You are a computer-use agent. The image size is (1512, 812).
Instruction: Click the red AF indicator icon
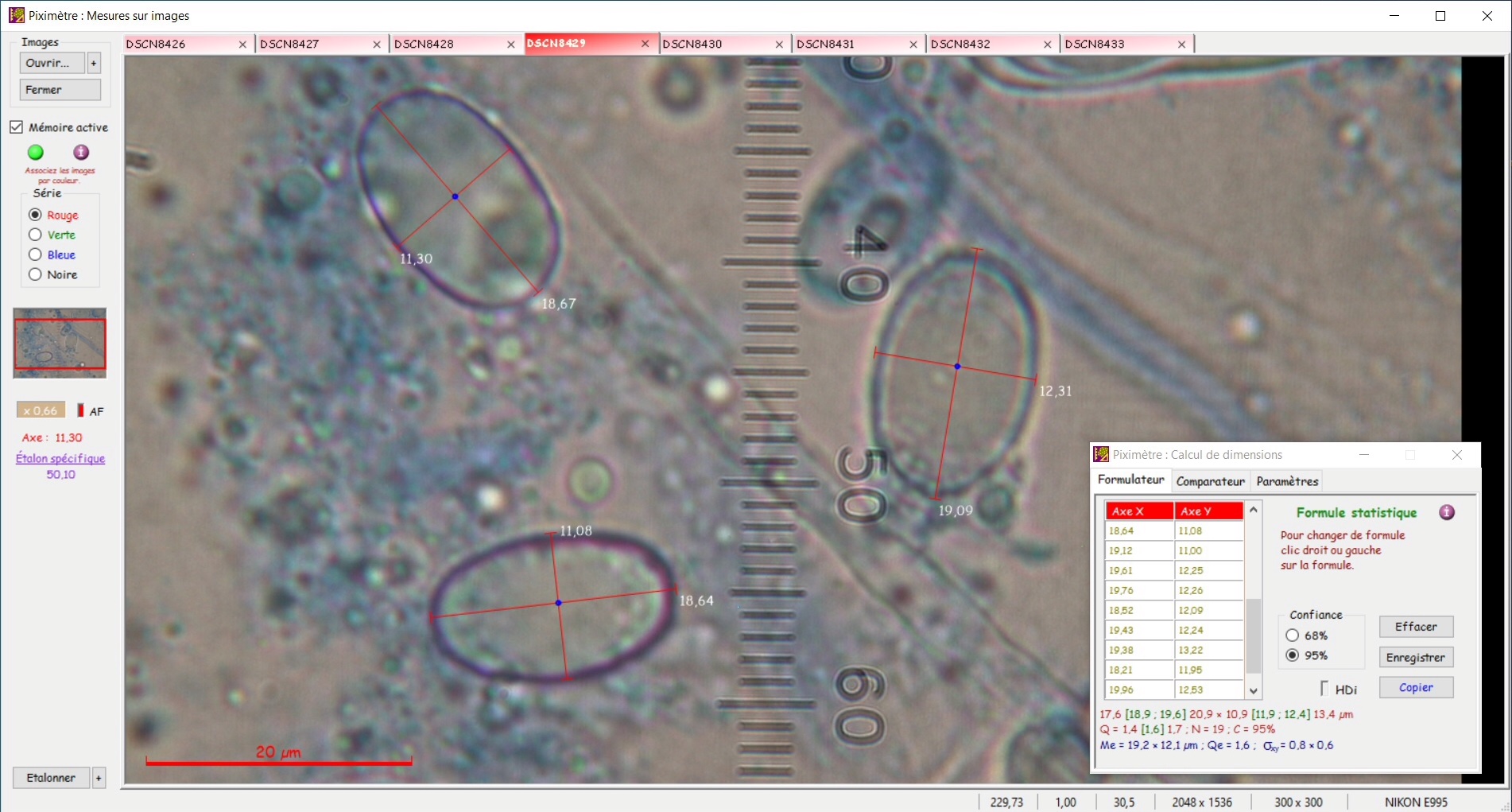click(80, 410)
